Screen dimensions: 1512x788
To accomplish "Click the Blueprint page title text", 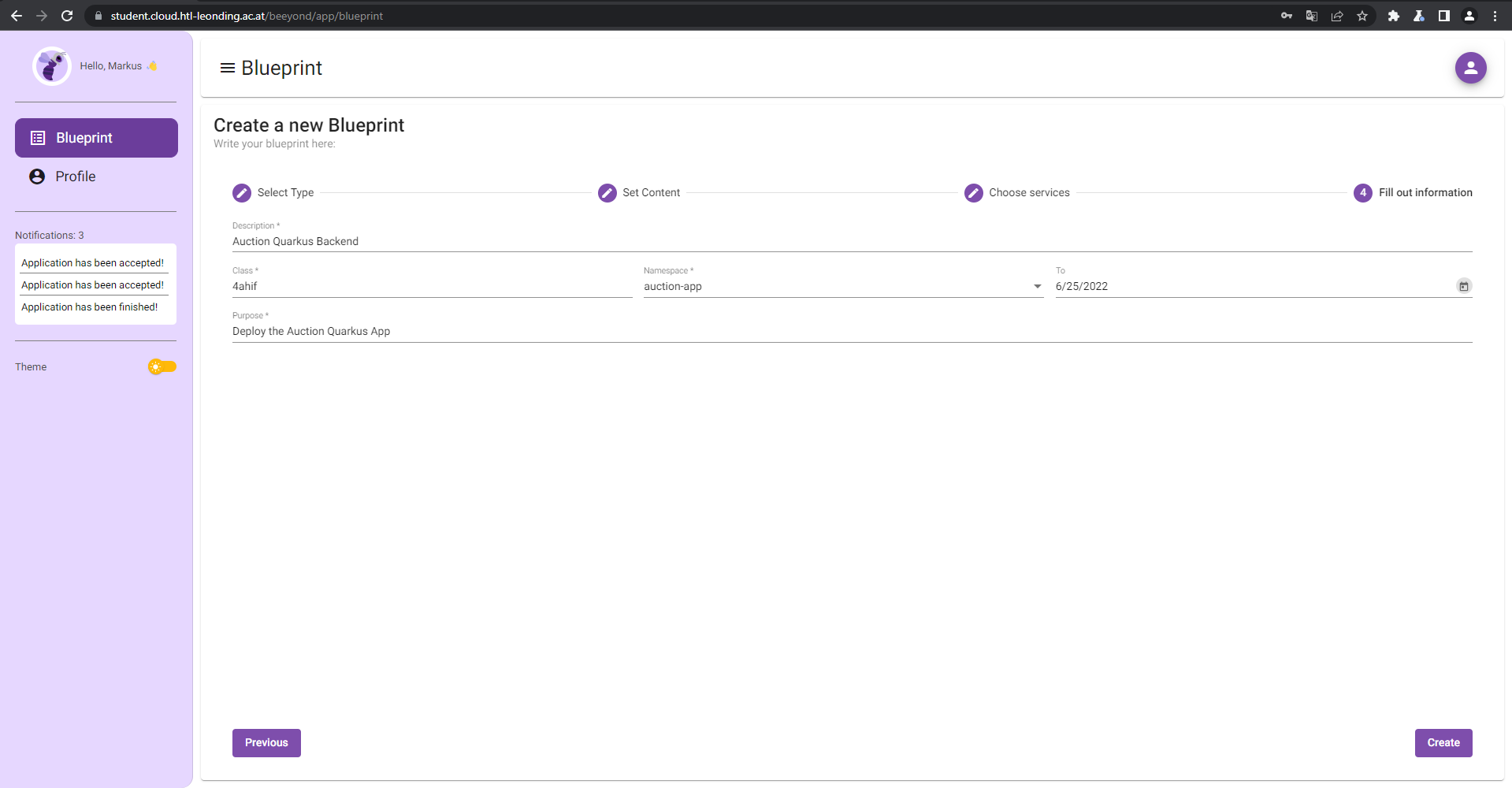I will click(x=281, y=69).
